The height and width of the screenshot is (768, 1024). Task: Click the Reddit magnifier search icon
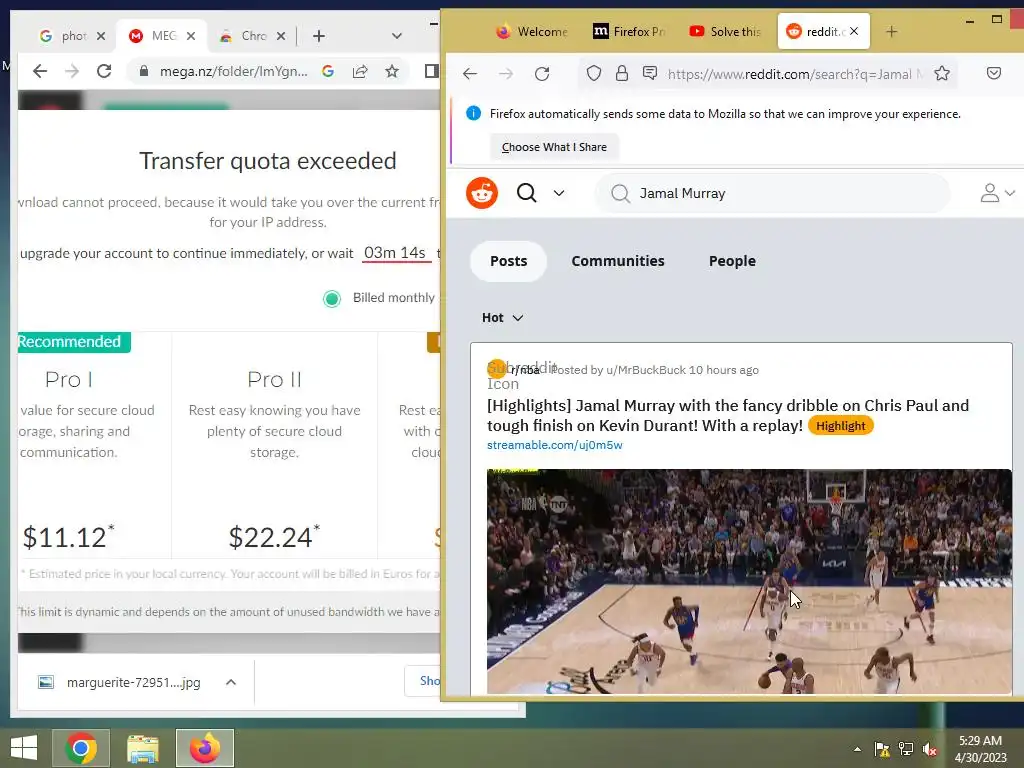point(526,193)
